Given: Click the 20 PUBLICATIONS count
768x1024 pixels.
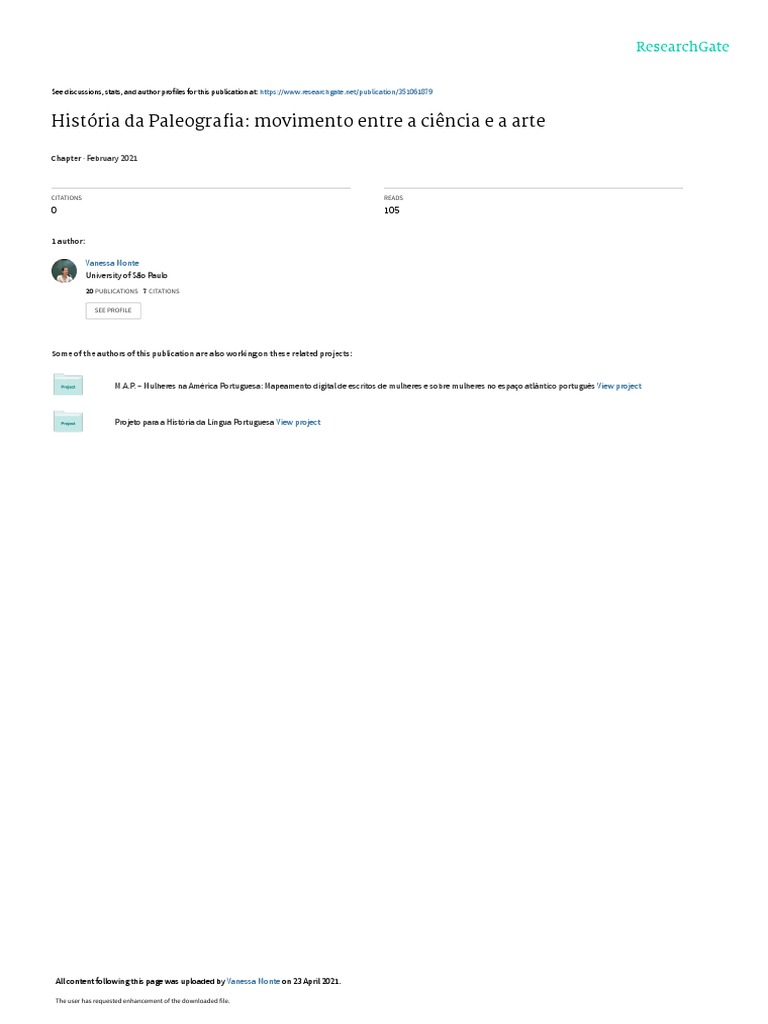Looking at the screenshot, I should click(x=112, y=291).
